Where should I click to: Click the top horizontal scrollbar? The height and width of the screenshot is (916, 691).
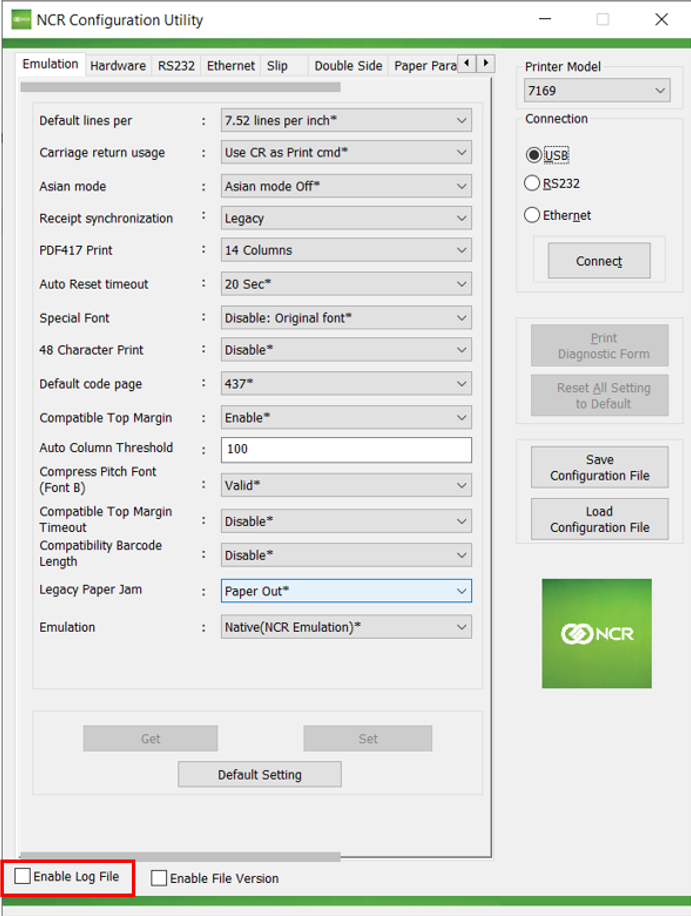[x=180, y=87]
